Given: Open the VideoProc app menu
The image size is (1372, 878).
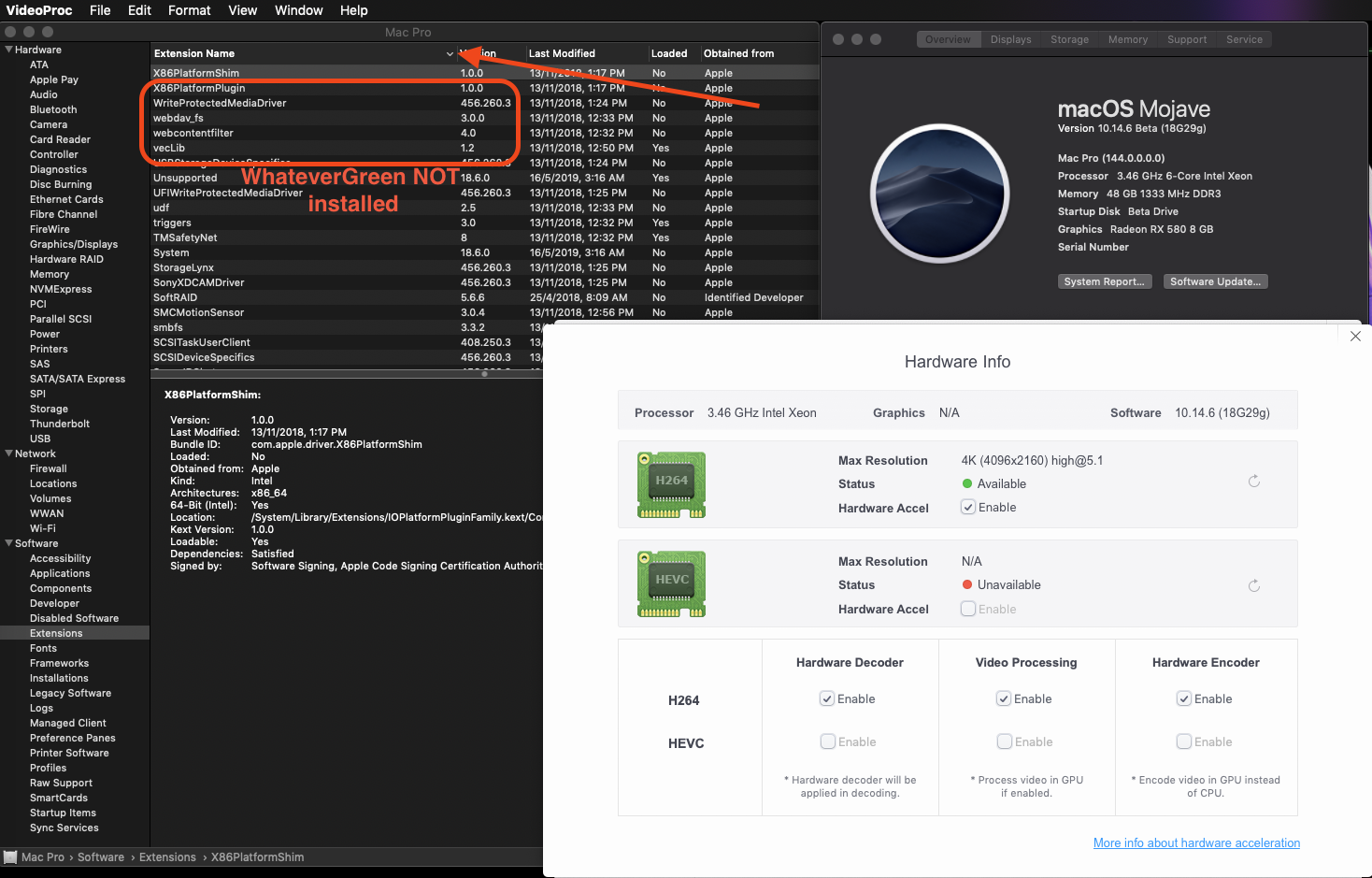Looking at the screenshot, I should pos(39,10).
